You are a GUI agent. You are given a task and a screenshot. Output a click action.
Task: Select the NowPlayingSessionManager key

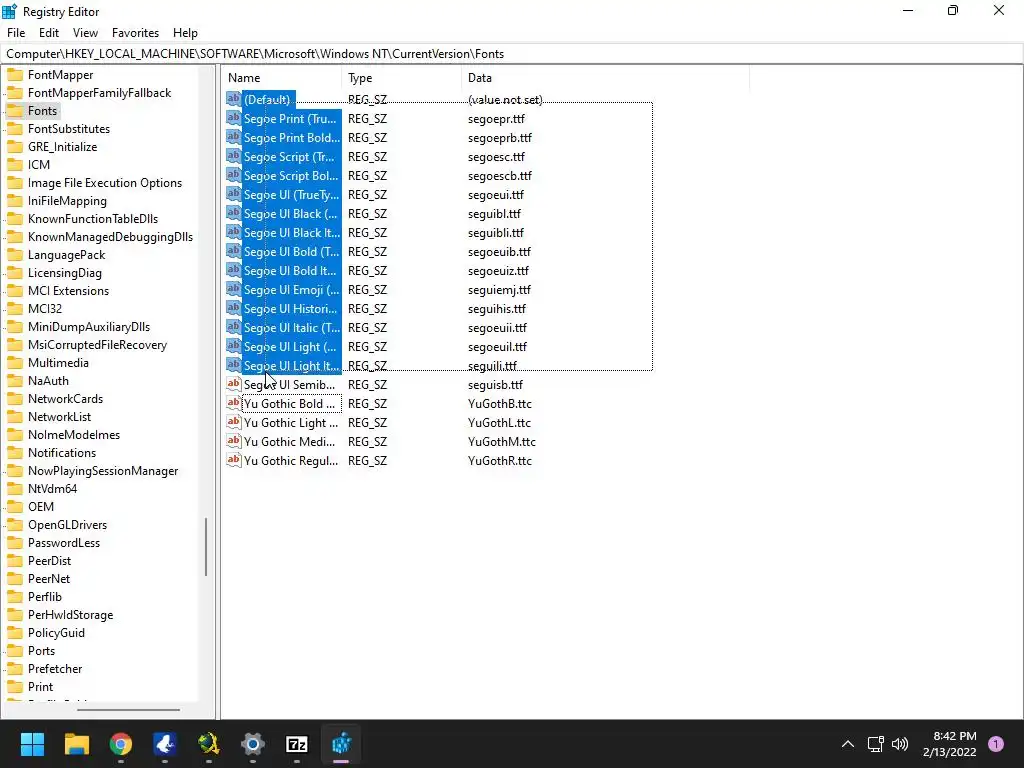103,471
